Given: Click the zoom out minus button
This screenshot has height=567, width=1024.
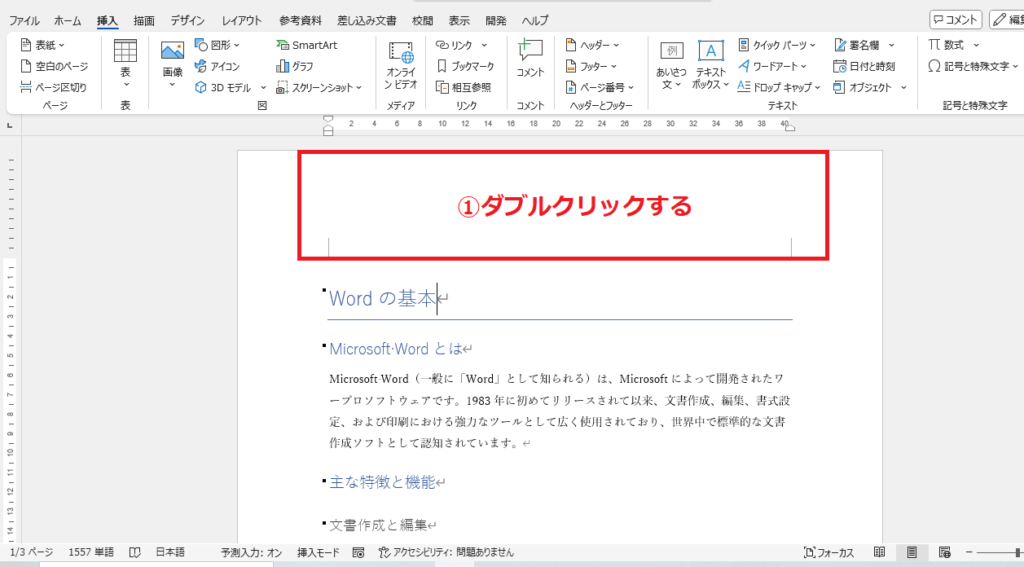Looking at the screenshot, I should (x=969, y=553).
